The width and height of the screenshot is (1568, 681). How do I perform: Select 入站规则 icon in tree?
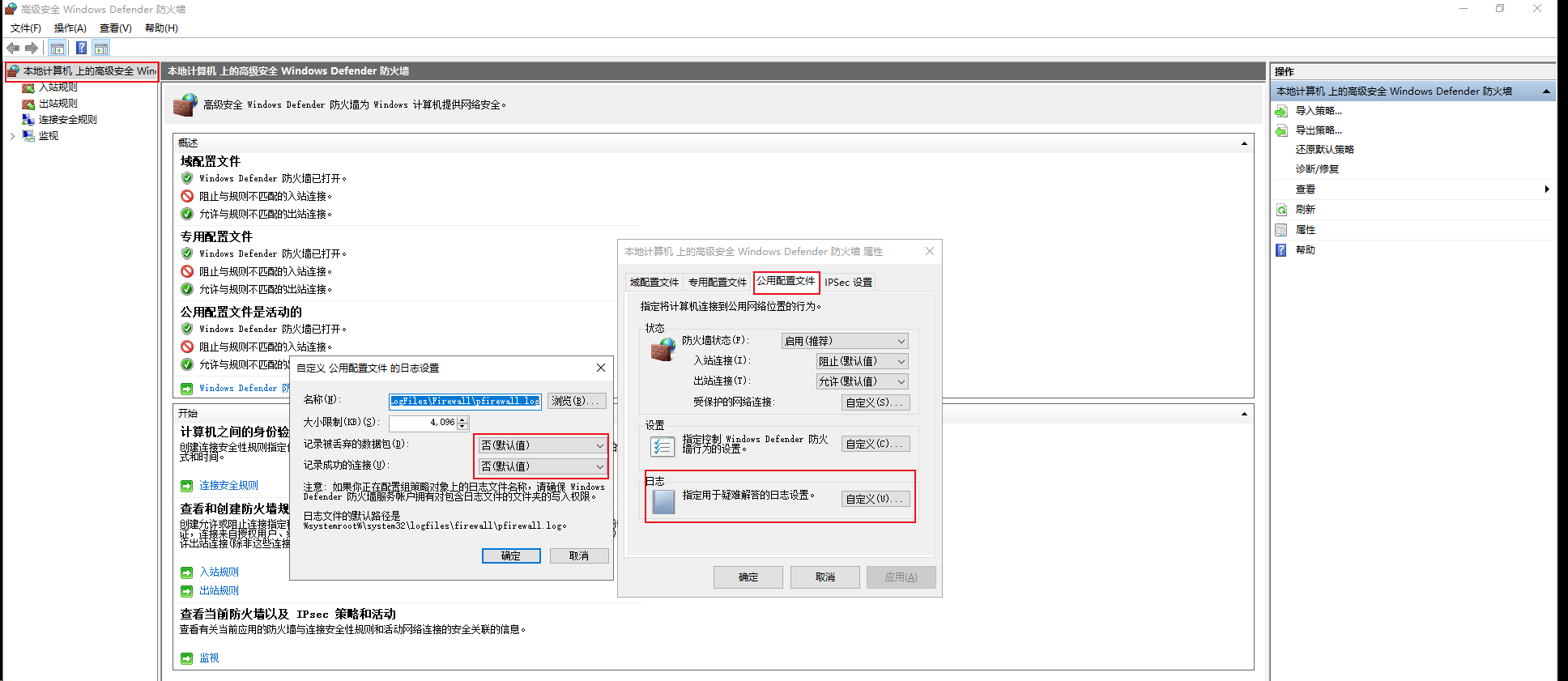tap(28, 87)
